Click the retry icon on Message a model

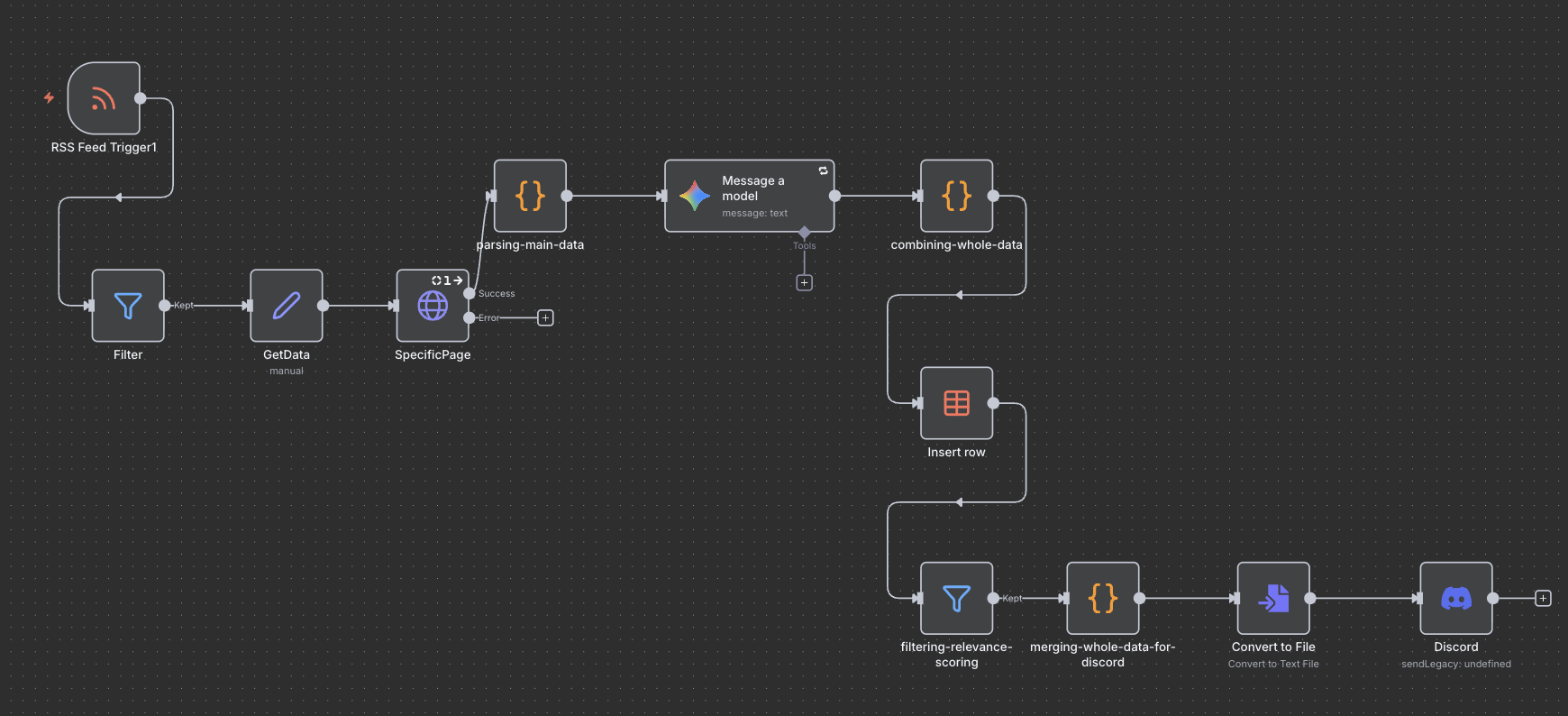[x=823, y=170]
